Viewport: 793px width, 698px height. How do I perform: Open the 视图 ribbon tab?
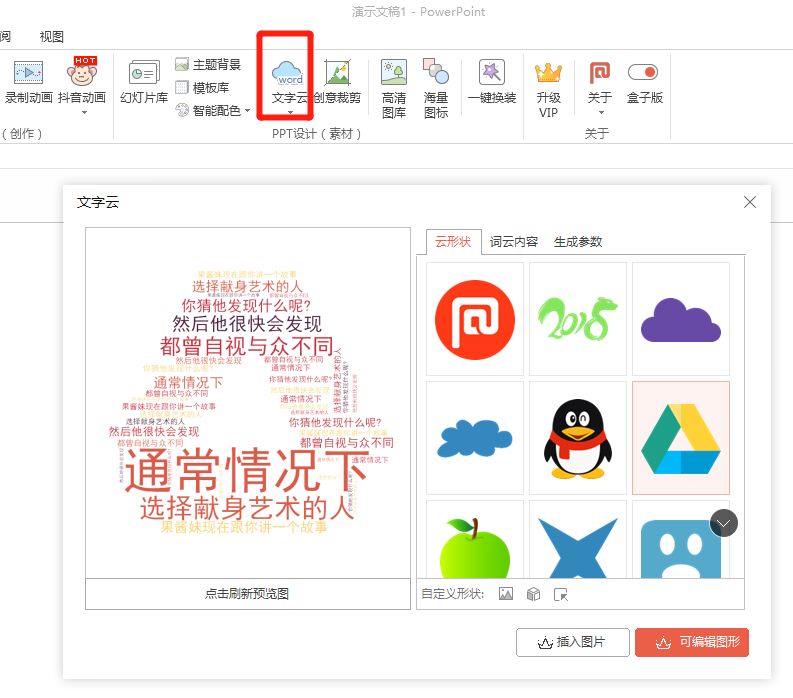pyautogui.click(x=52, y=36)
